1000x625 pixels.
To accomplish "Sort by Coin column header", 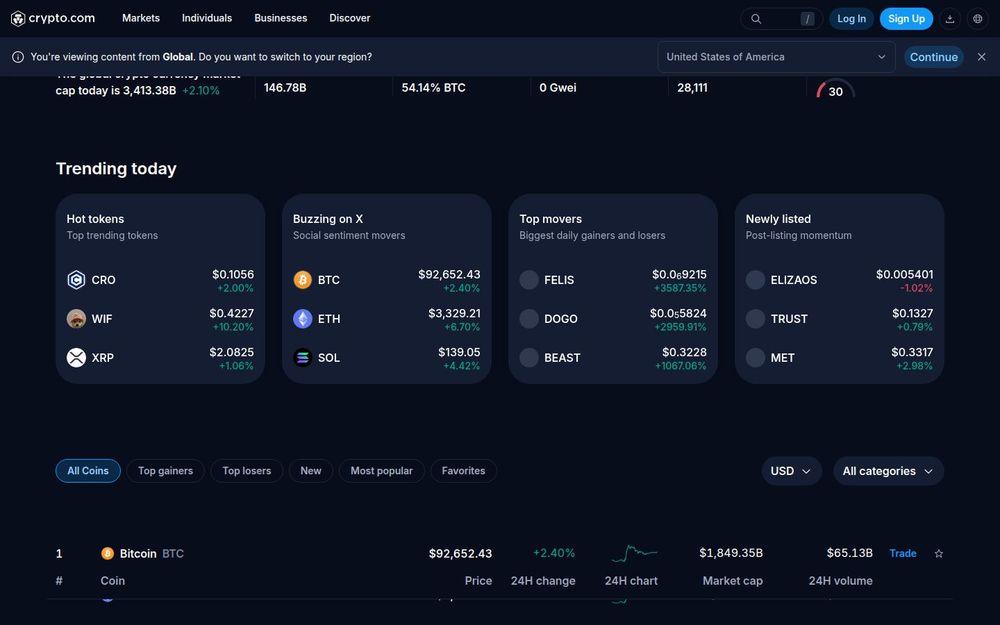I will [x=112, y=581].
